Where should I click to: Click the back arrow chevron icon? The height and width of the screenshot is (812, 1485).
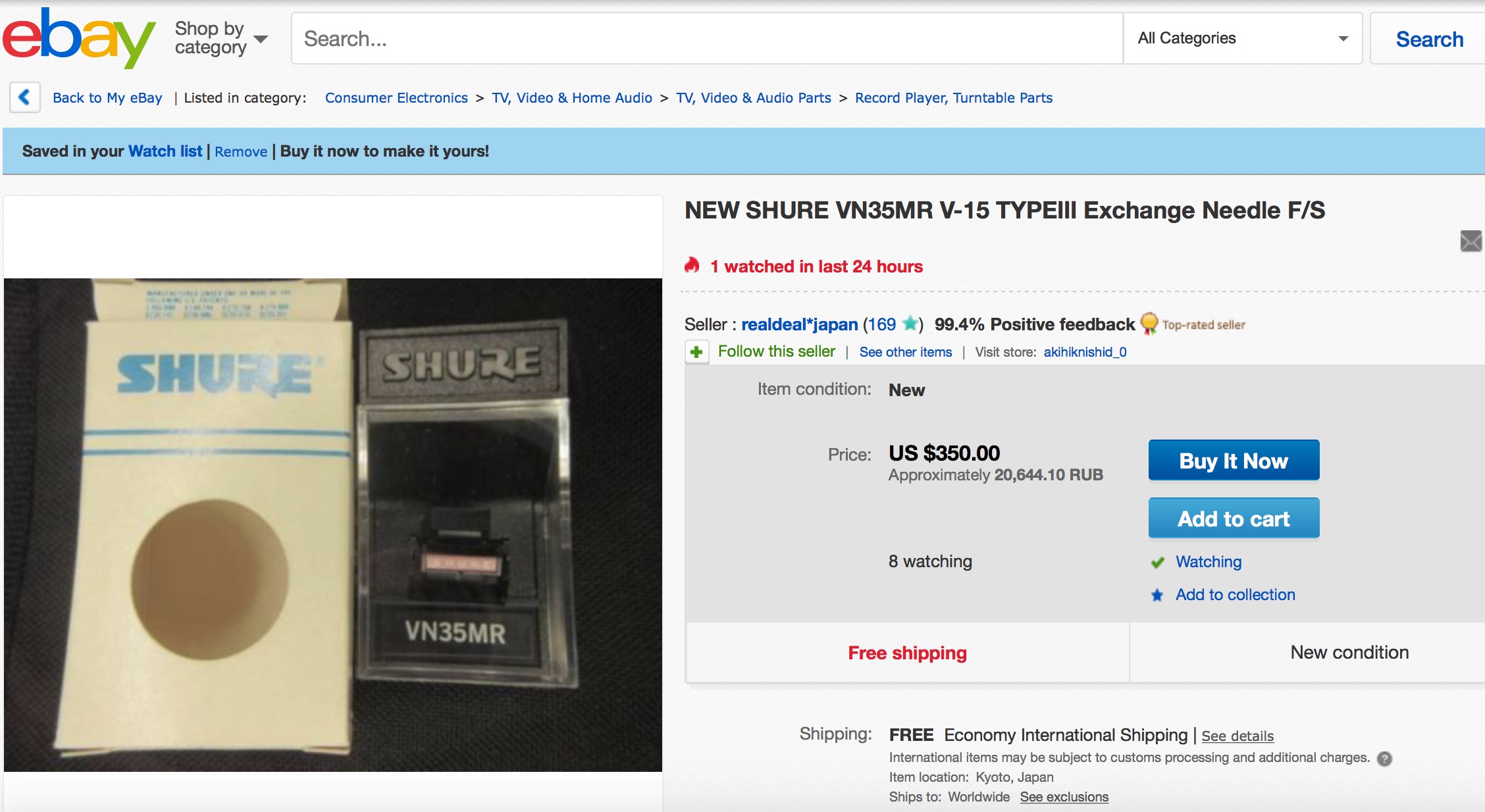click(25, 97)
